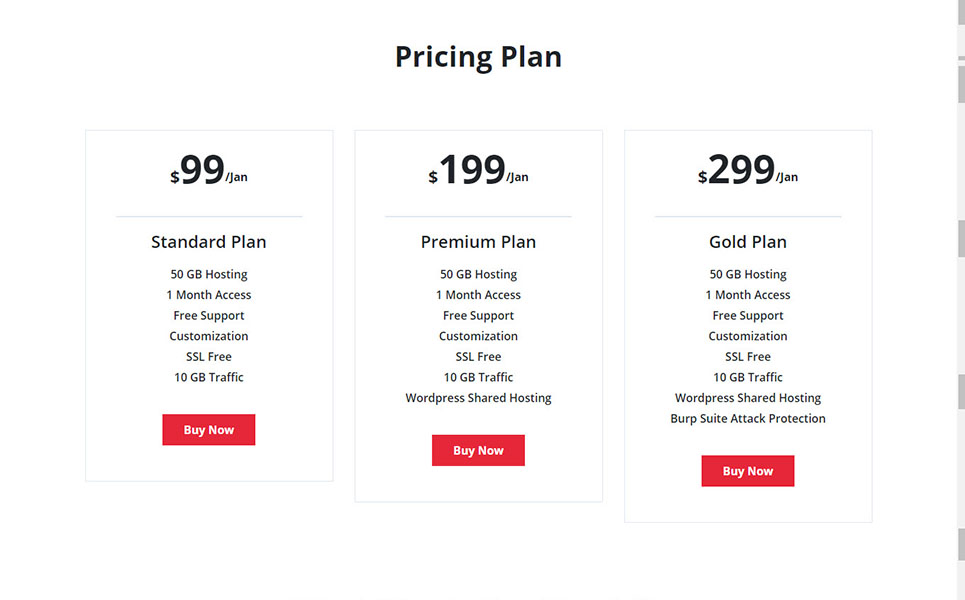Select the Gold Plan title
Screen dimensions: 965x600
click(x=748, y=242)
